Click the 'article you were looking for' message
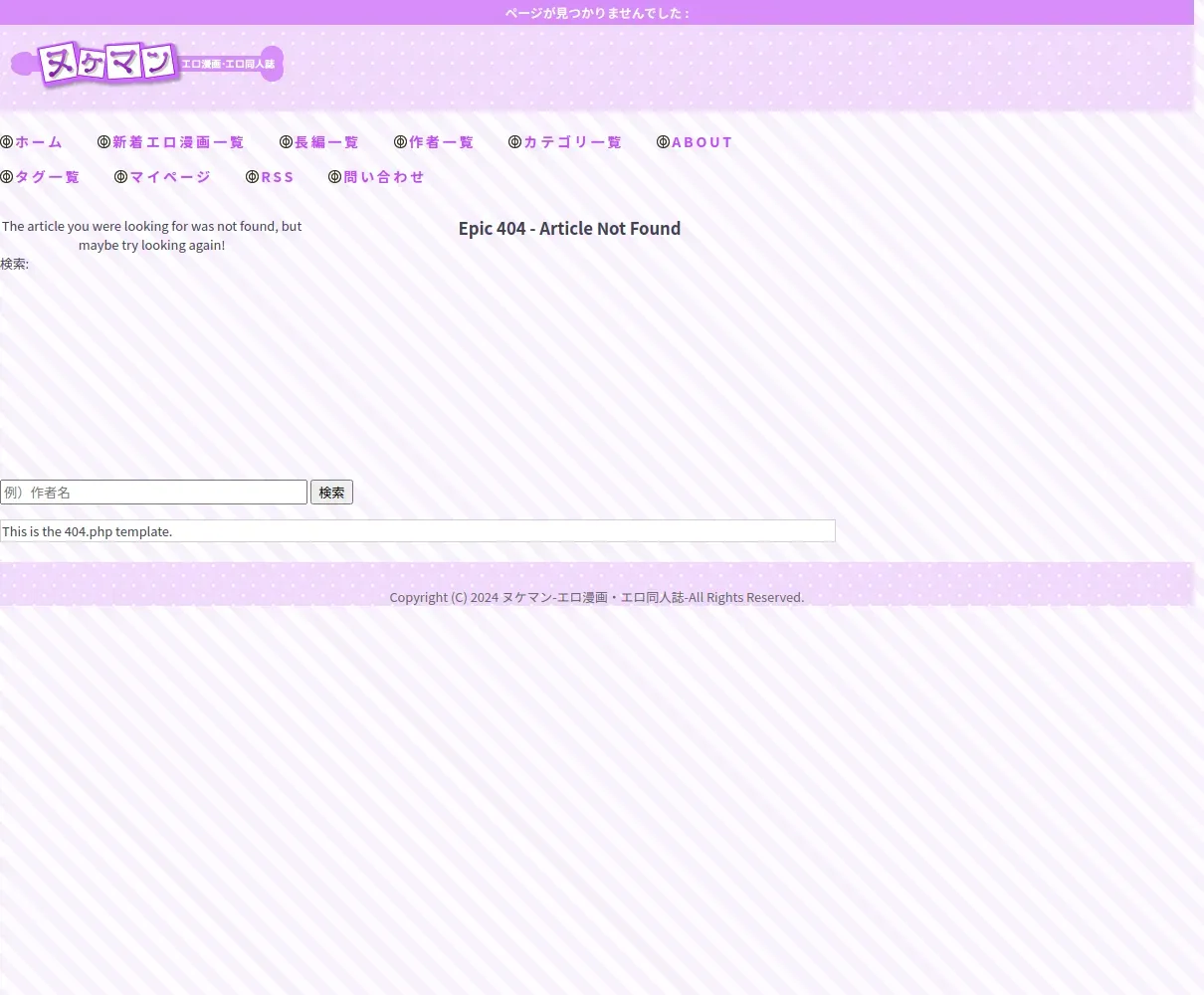The image size is (1204, 995). coord(151,236)
